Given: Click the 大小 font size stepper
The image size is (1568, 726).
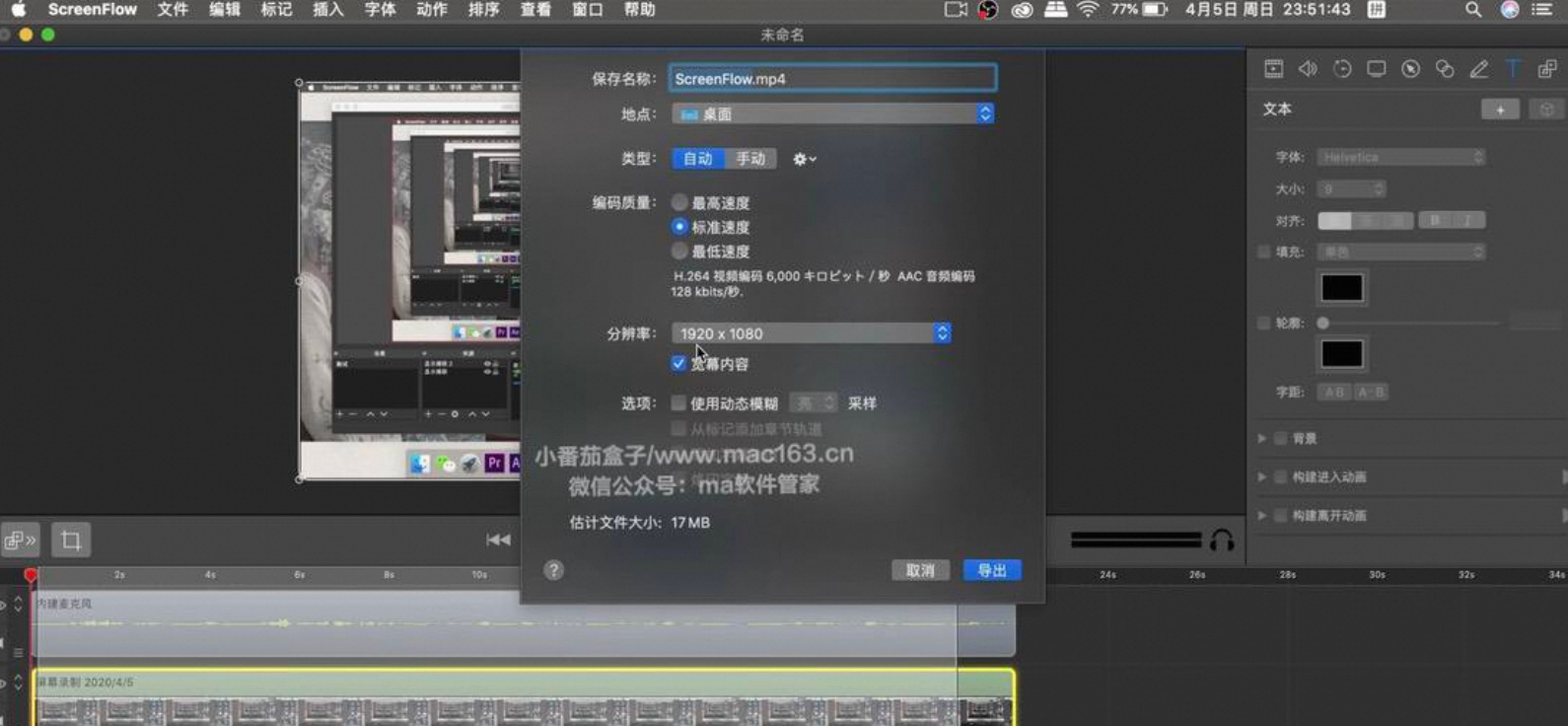Looking at the screenshot, I should pos(1379,188).
